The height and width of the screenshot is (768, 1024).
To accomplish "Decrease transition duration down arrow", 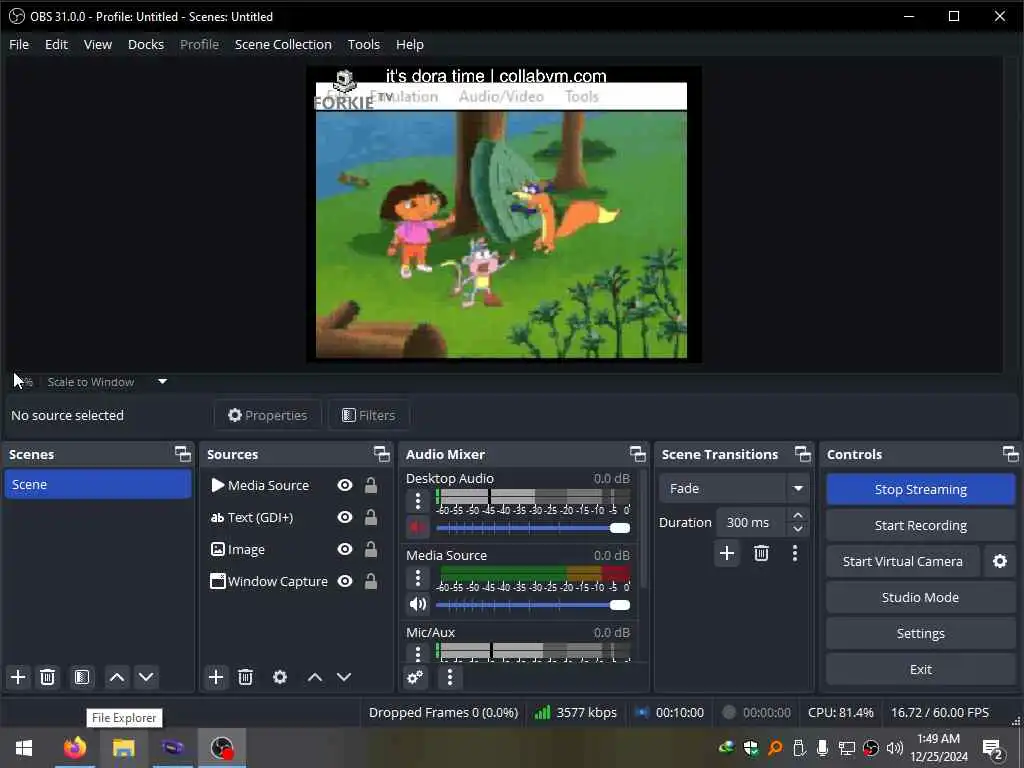I will click(x=798, y=529).
